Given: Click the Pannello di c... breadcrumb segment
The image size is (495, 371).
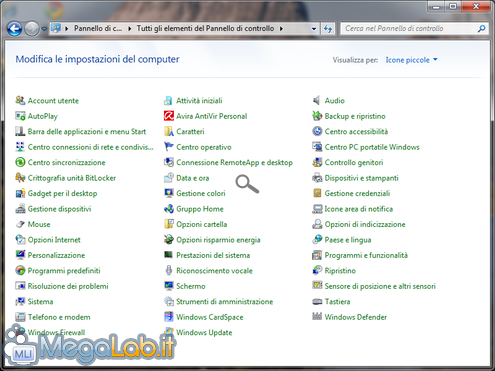Looking at the screenshot, I should tap(98, 28).
